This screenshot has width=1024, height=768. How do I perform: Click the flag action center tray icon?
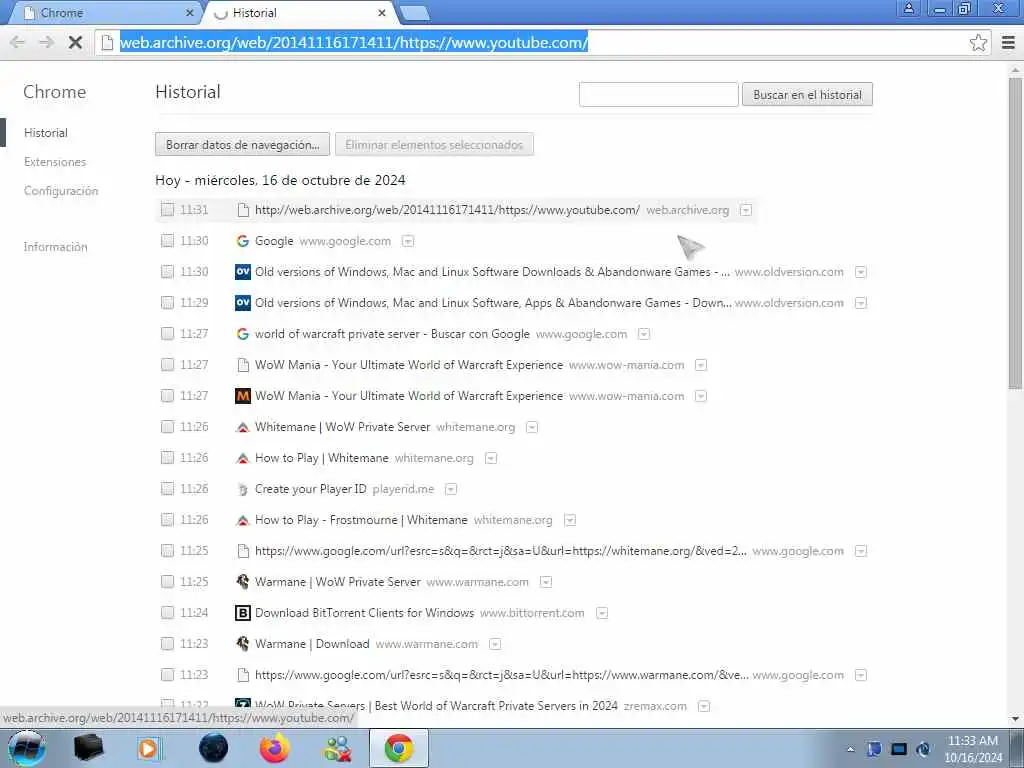pyautogui.click(x=874, y=749)
